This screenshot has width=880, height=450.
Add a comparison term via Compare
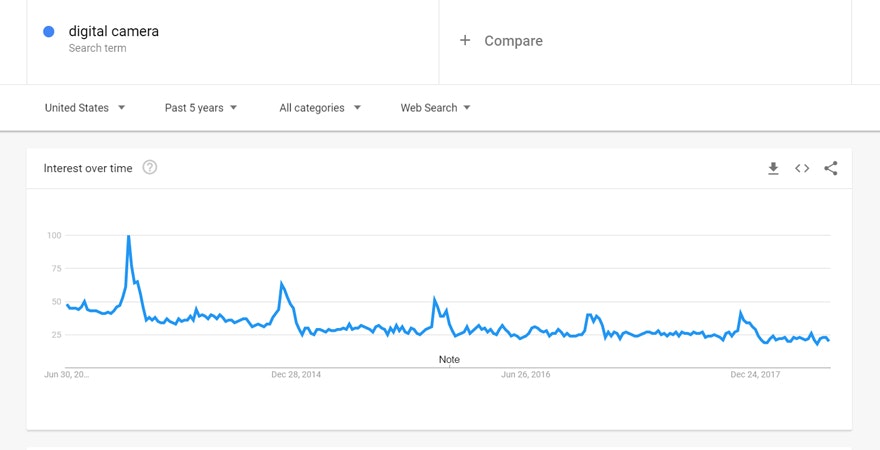click(x=513, y=41)
